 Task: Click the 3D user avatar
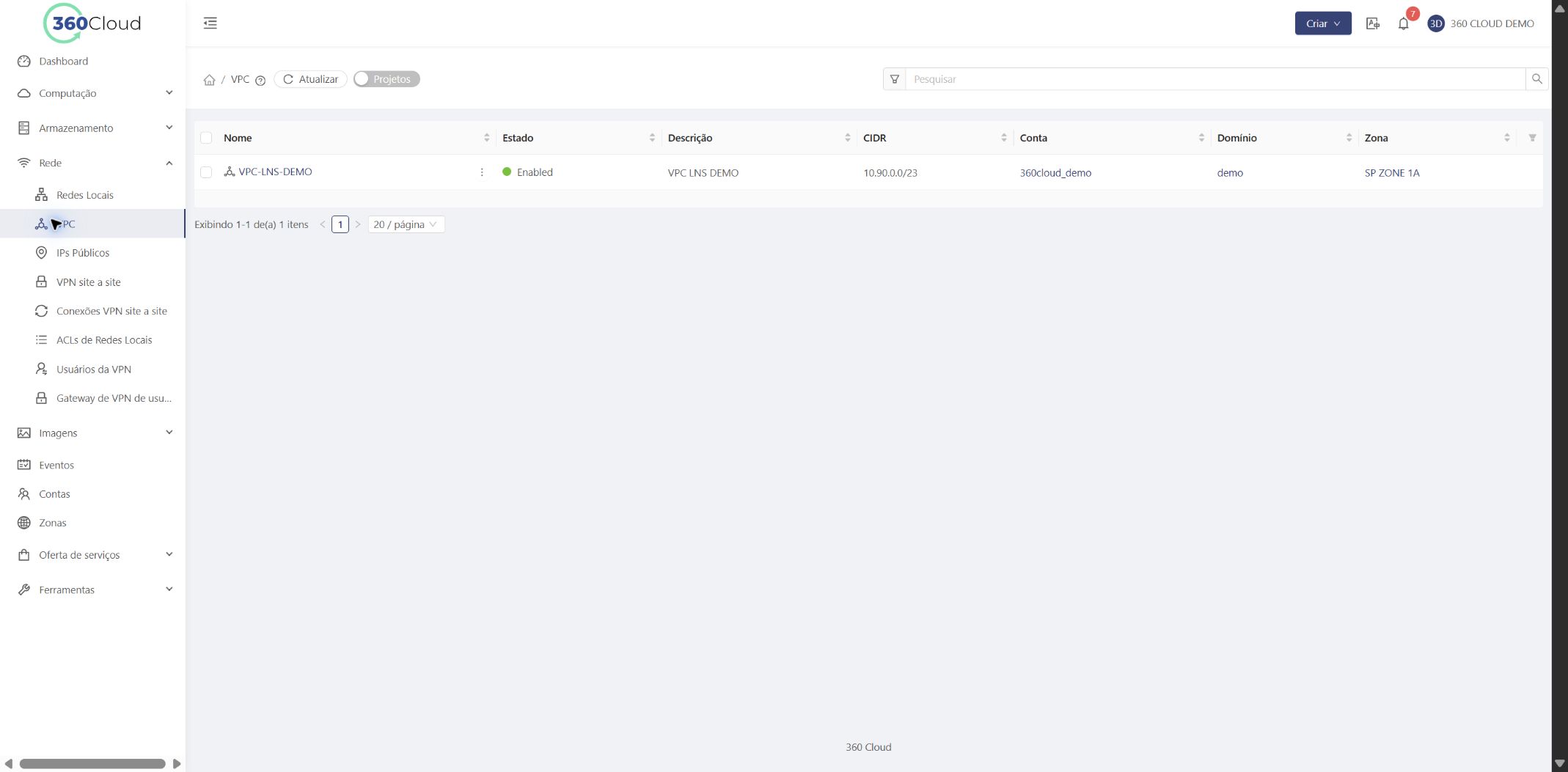(x=1435, y=23)
